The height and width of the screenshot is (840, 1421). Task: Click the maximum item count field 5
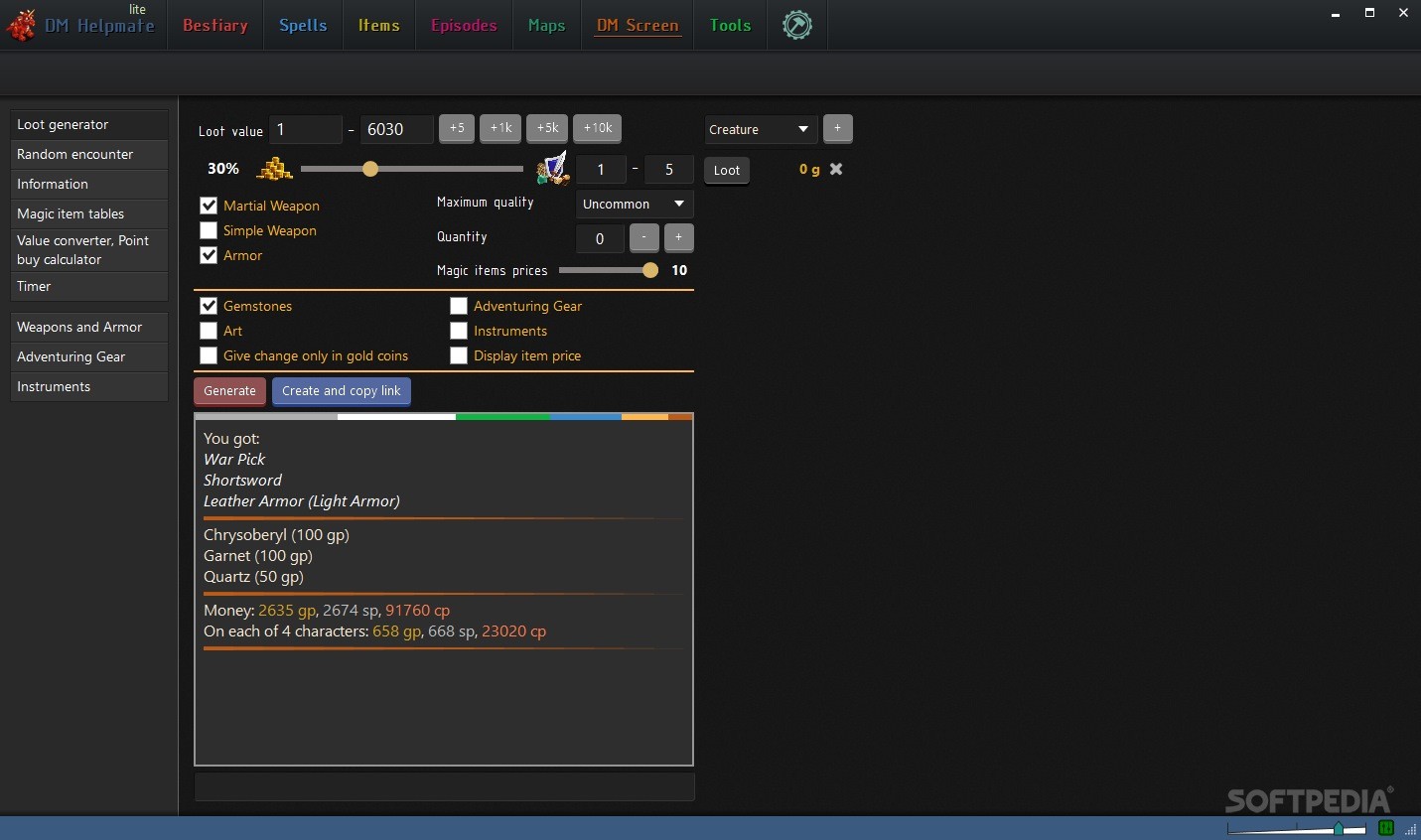(x=669, y=170)
